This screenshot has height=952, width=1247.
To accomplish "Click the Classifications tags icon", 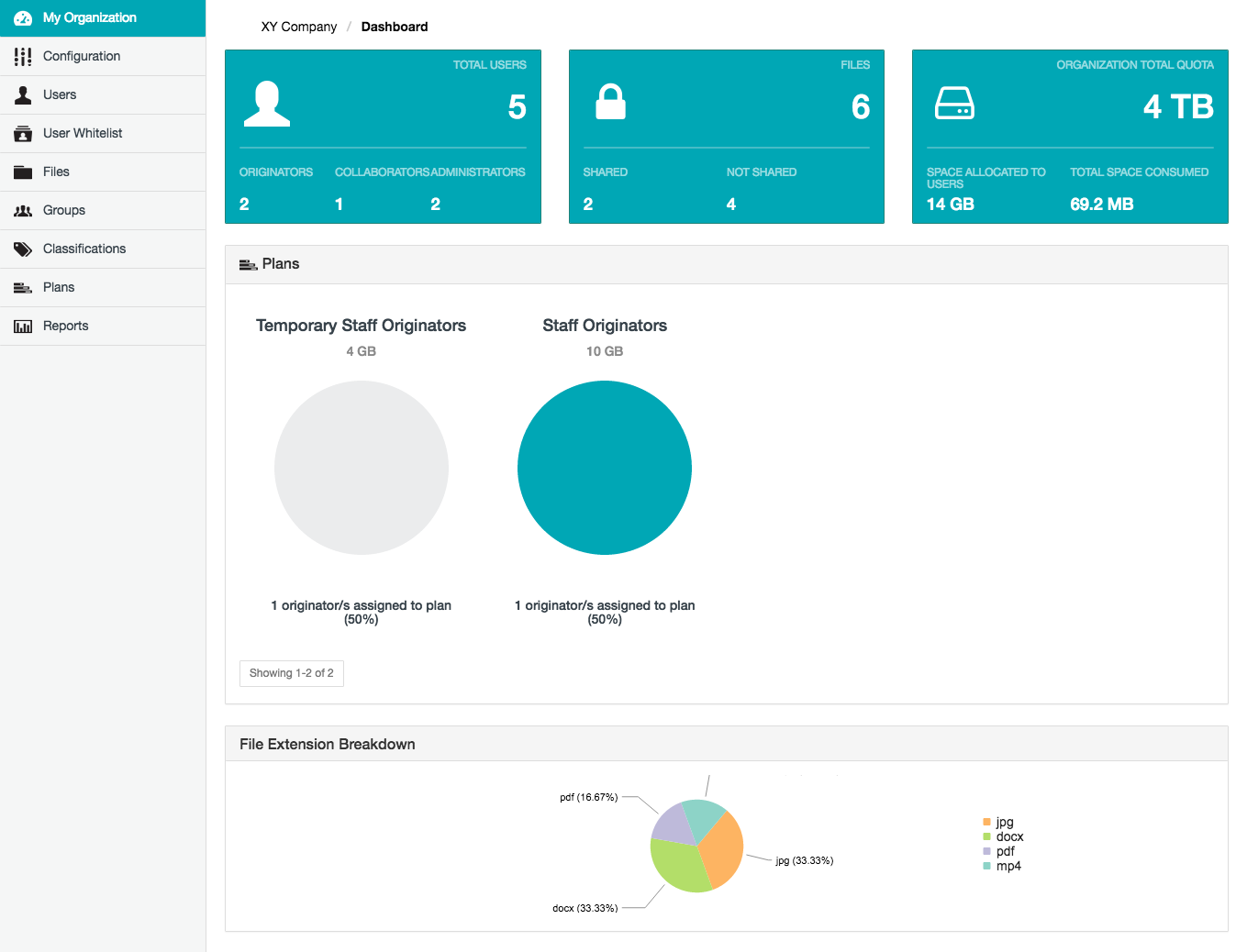I will click(x=23, y=249).
